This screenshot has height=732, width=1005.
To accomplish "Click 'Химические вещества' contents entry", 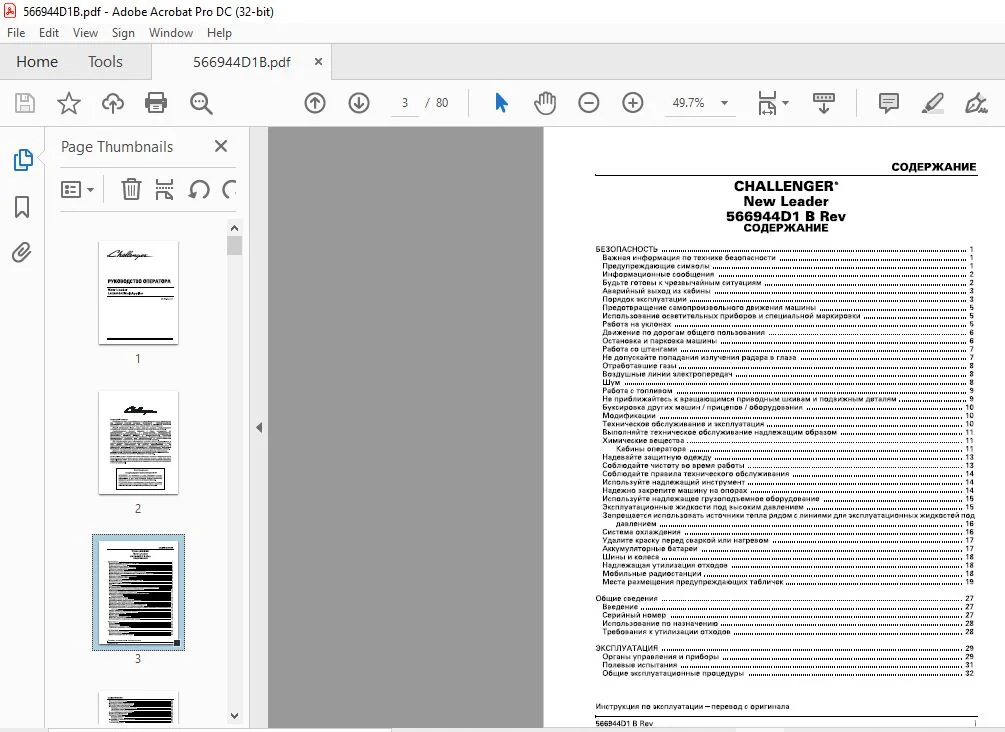I will point(643,441).
